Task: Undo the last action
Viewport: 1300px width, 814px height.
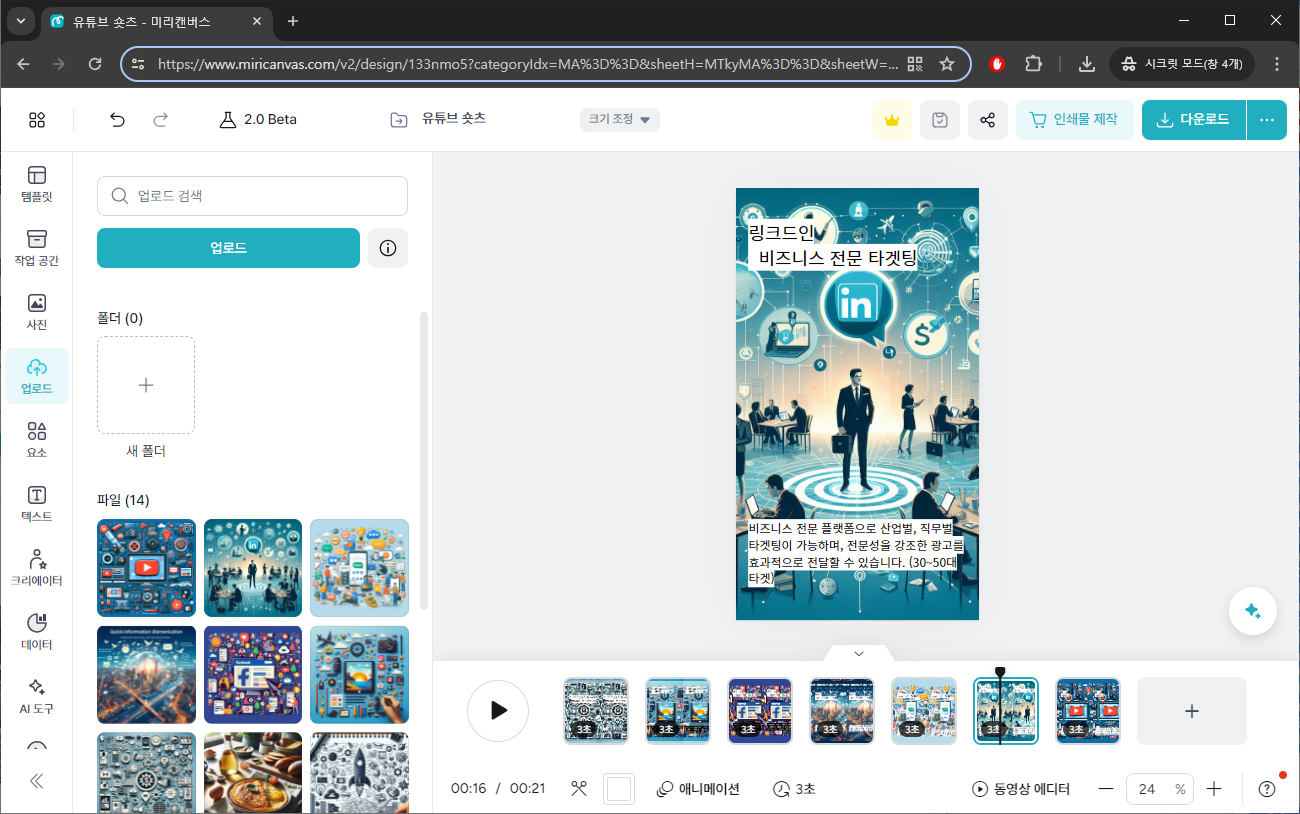Action: coord(117,120)
